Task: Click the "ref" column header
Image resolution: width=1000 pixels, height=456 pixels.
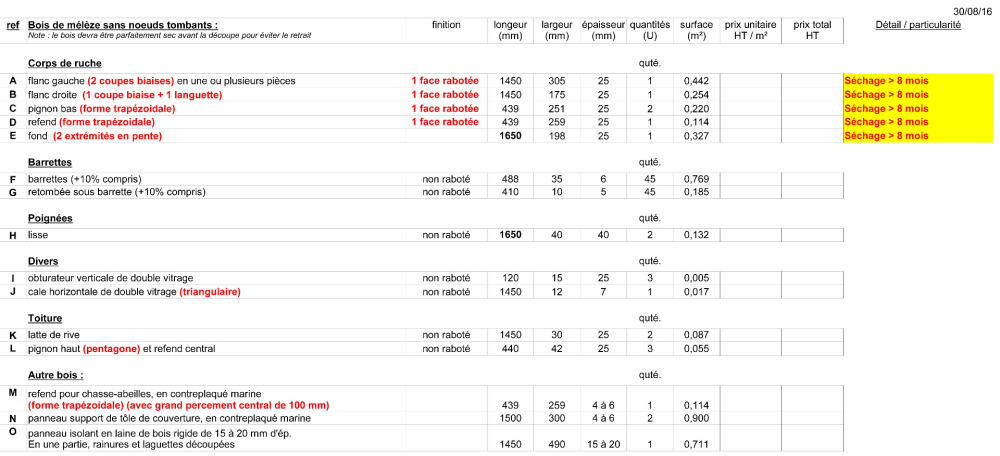Action: [x=12, y=24]
